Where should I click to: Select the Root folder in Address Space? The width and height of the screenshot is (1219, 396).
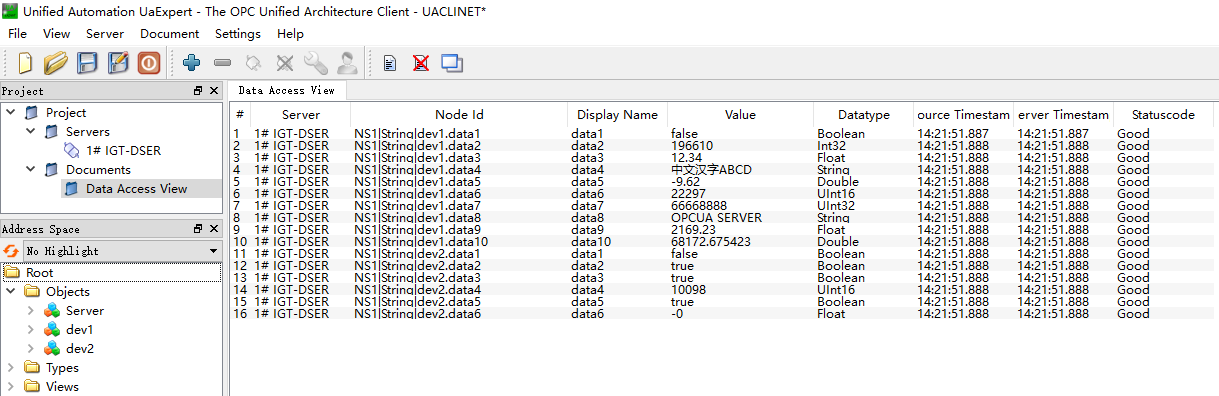click(40, 272)
